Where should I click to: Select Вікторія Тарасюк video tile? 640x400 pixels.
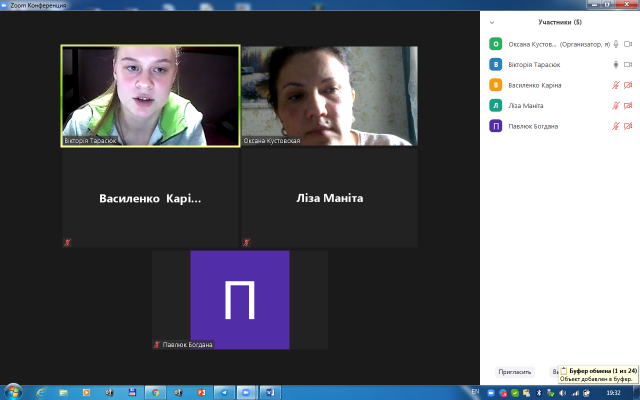pos(150,96)
